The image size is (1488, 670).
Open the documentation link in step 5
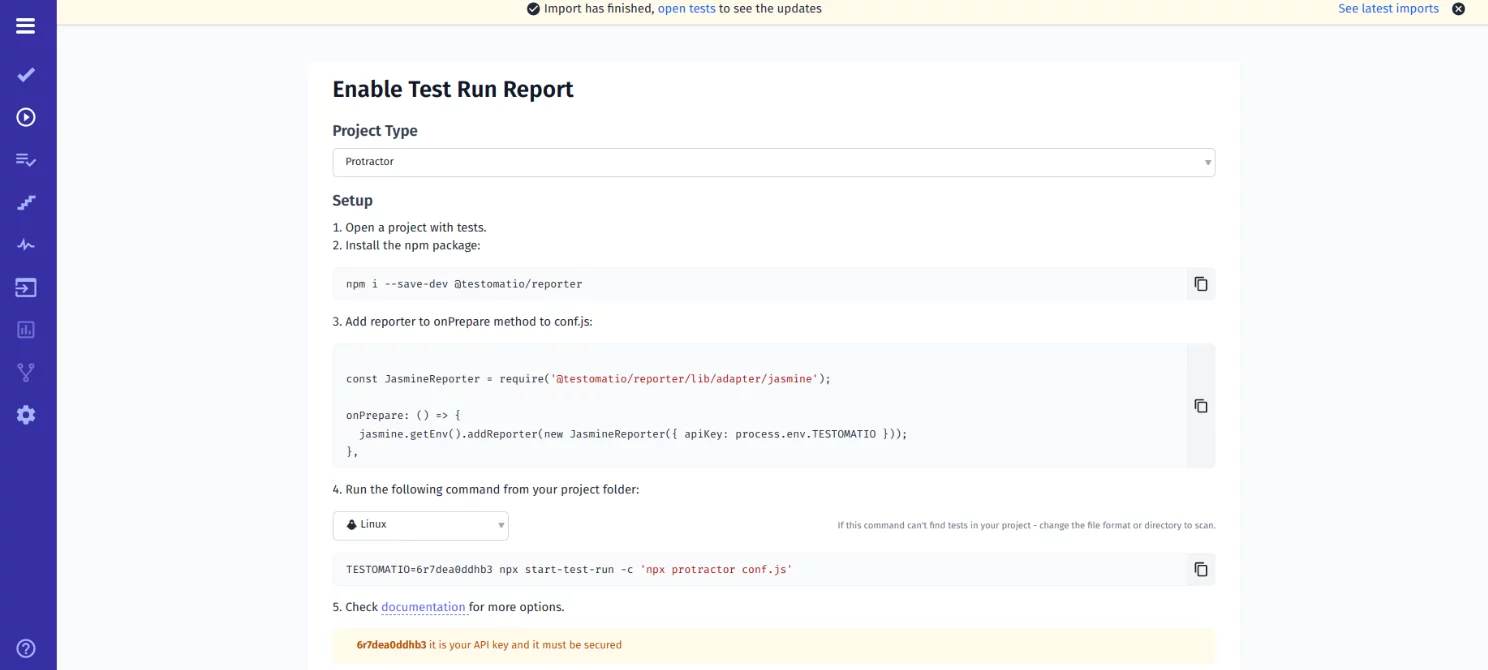pos(424,606)
